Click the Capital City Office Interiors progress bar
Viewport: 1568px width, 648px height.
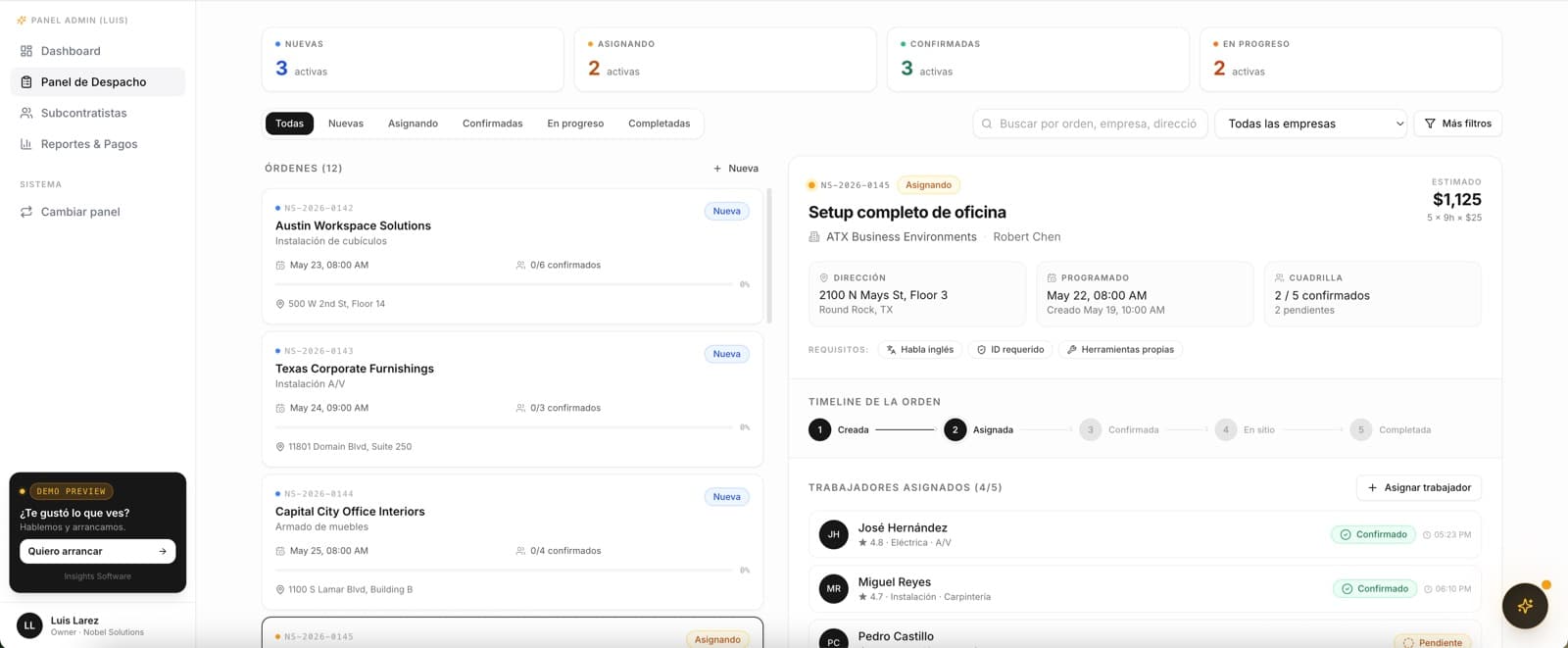point(504,570)
